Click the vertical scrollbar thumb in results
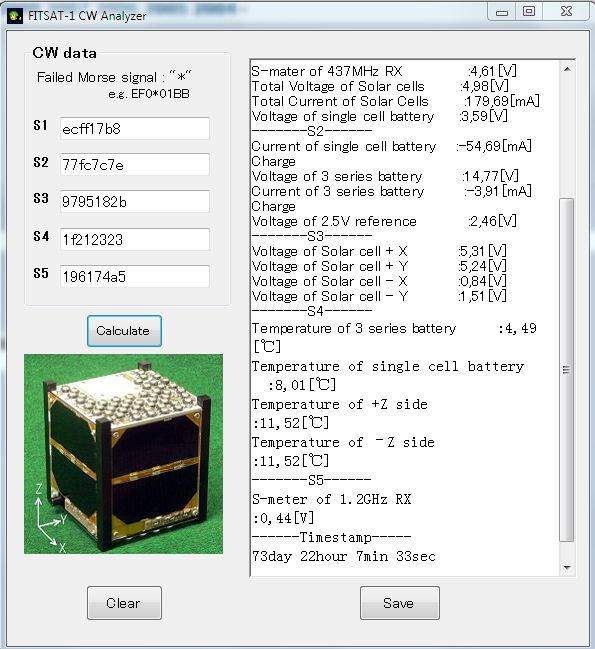This screenshot has height=649, width=595. tap(567, 370)
